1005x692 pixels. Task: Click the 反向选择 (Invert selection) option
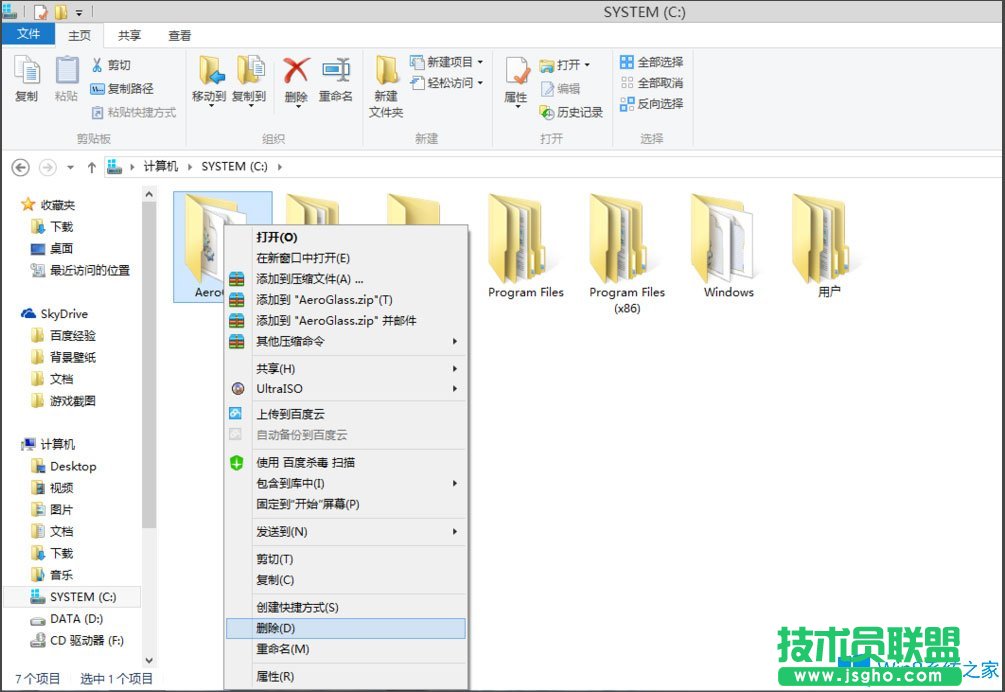tap(659, 105)
